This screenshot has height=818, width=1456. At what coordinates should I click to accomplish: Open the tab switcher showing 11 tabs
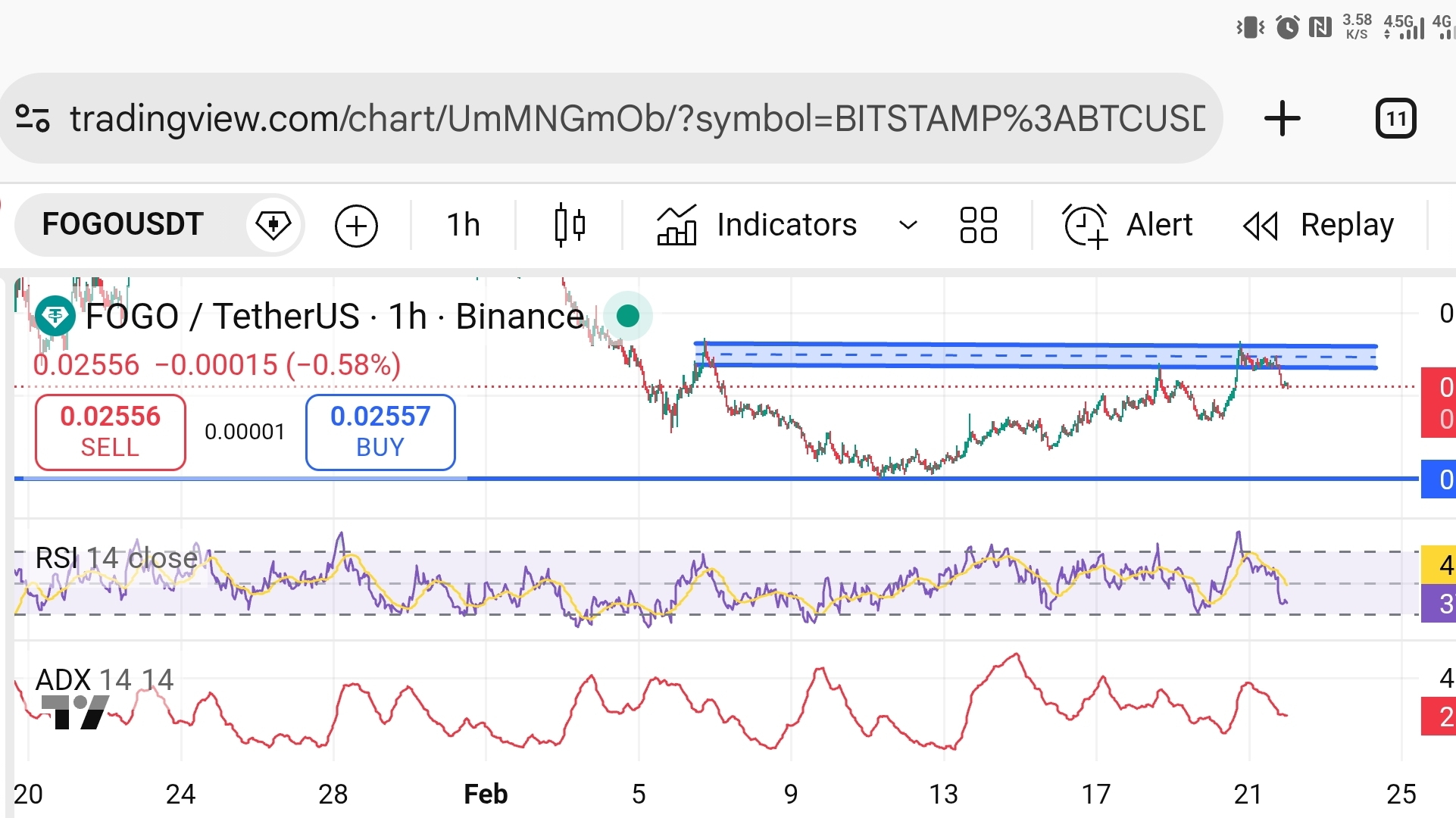pos(1395,119)
